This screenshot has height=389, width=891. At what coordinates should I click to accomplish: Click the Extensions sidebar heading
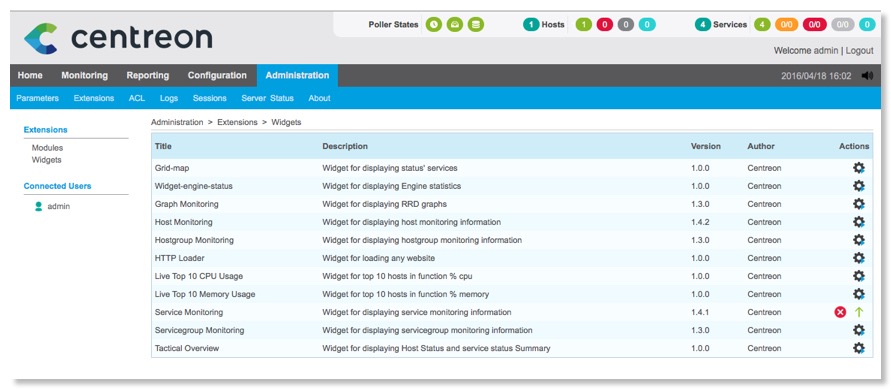pyautogui.click(x=45, y=129)
